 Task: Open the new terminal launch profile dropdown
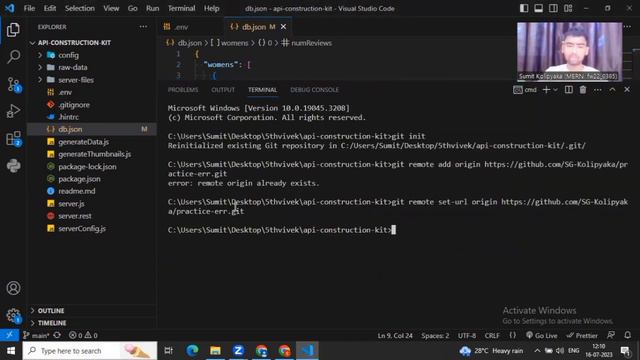556,90
